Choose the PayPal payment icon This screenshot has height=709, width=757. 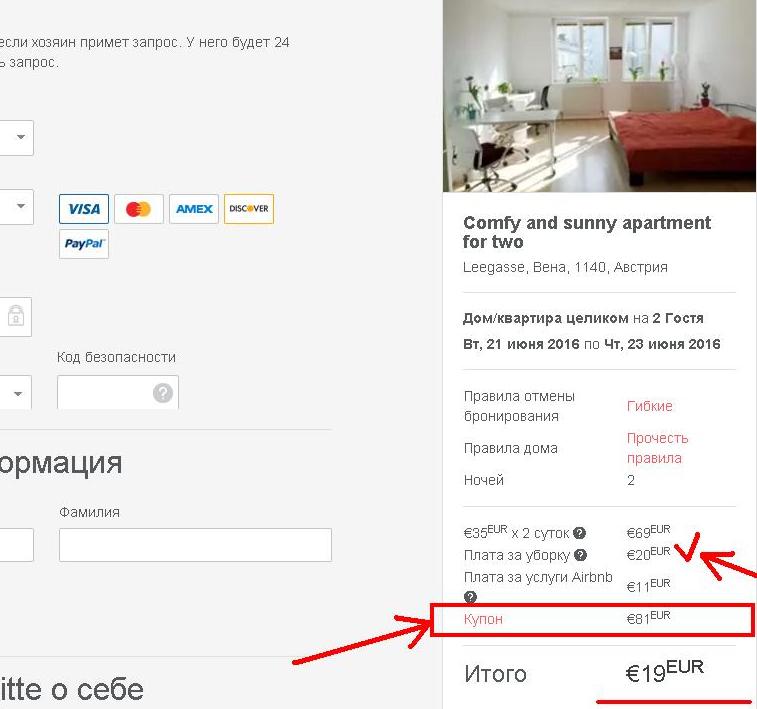click(84, 244)
